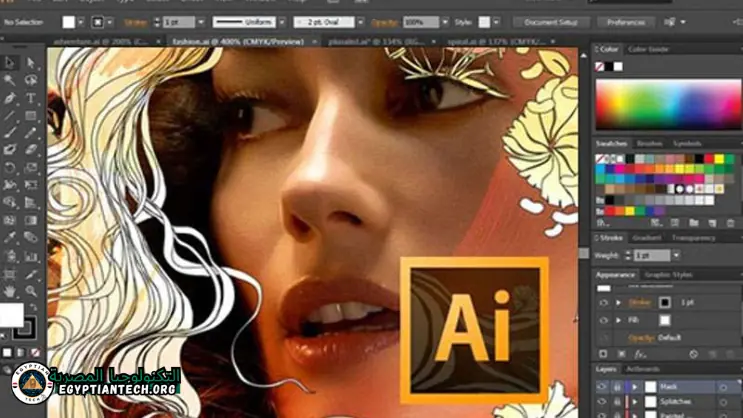The height and width of the screenshot is (418, 743).
Task: Click the fx Add New Effect icon
Action: click(x=640, y=354)
